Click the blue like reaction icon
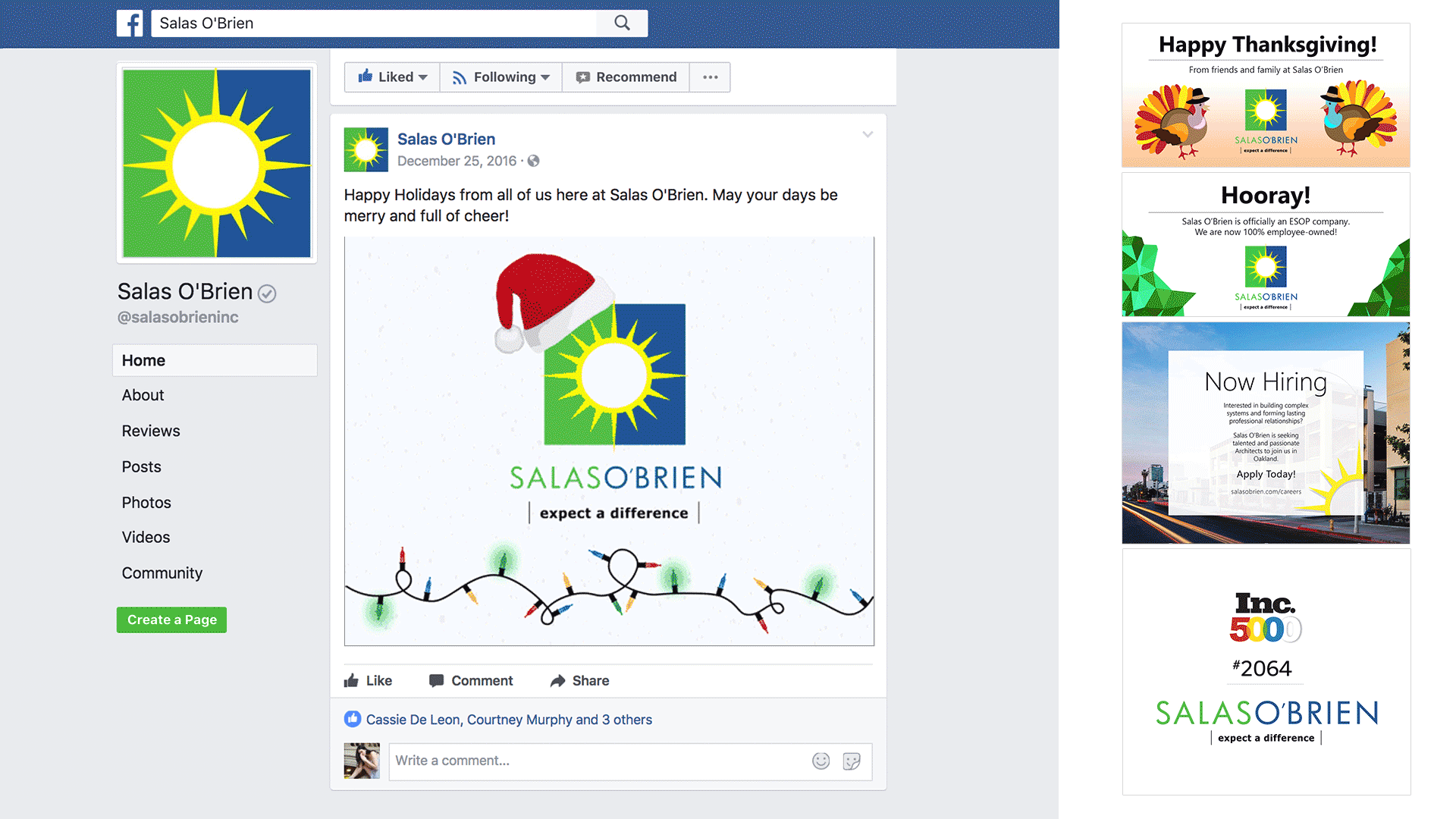 [353, 719]
